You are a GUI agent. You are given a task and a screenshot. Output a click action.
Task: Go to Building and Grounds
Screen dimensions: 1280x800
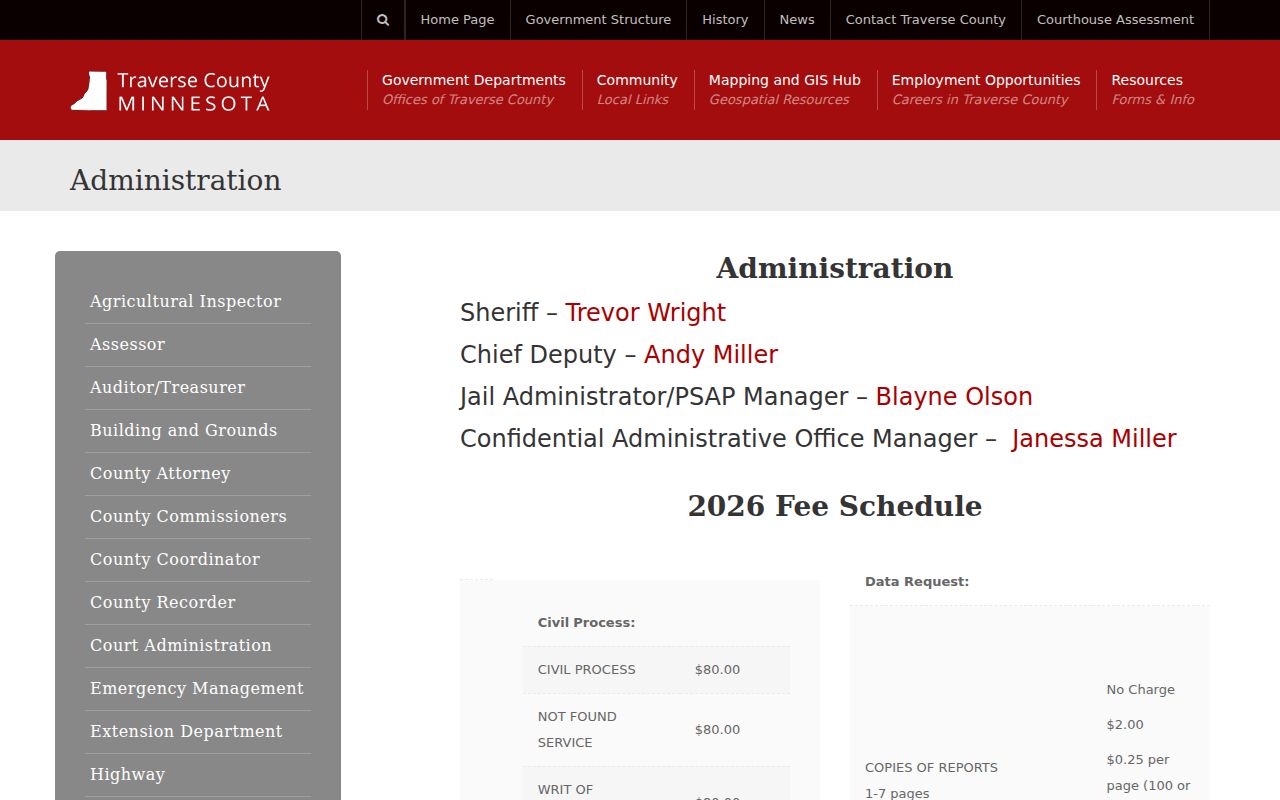coord(183,430)
